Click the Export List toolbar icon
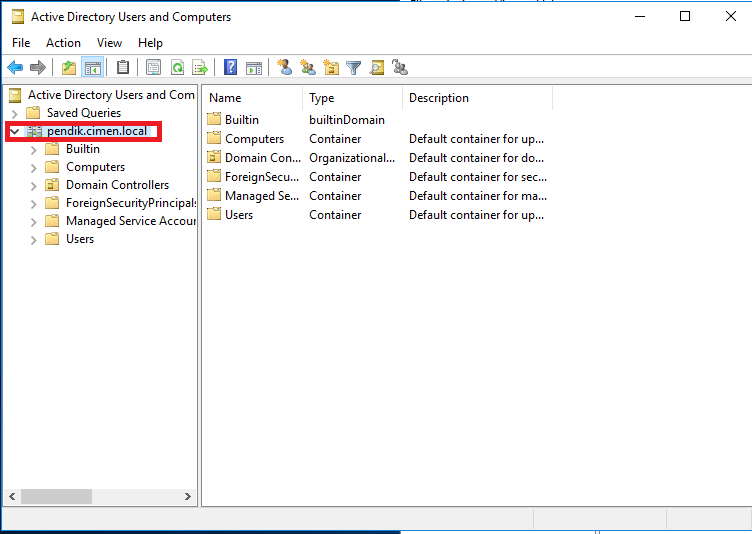Image resolution: width=752 pixels, height=534 pixels. [x=200, y=68]
